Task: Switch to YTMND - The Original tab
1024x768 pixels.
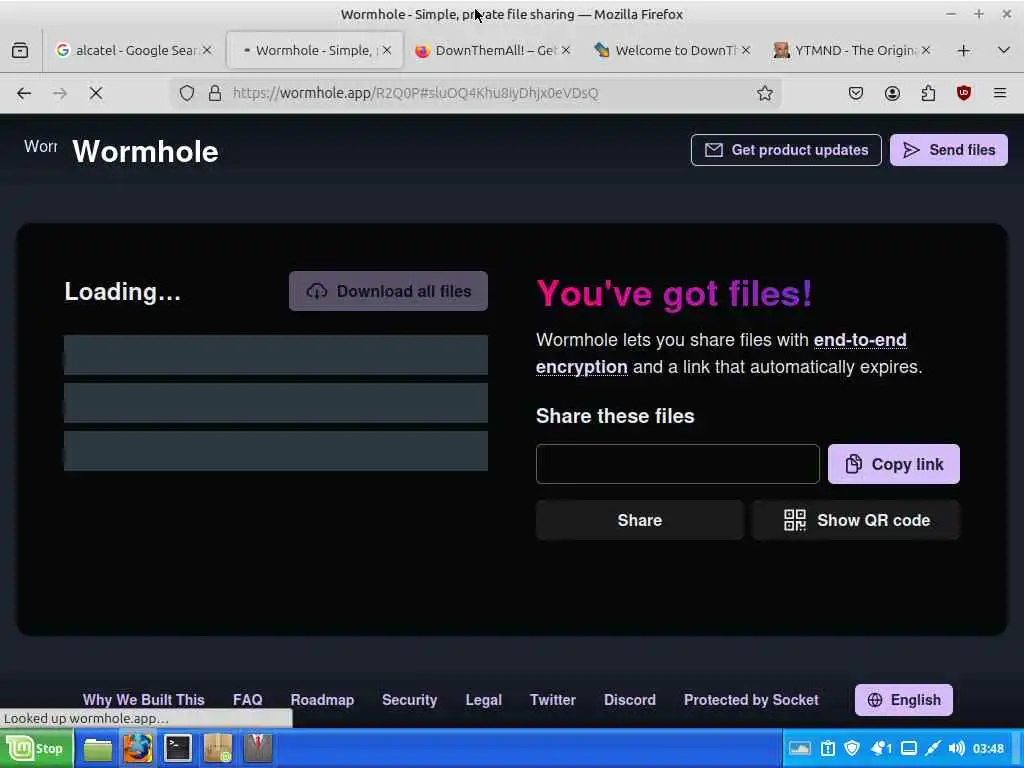Action: 852,50
